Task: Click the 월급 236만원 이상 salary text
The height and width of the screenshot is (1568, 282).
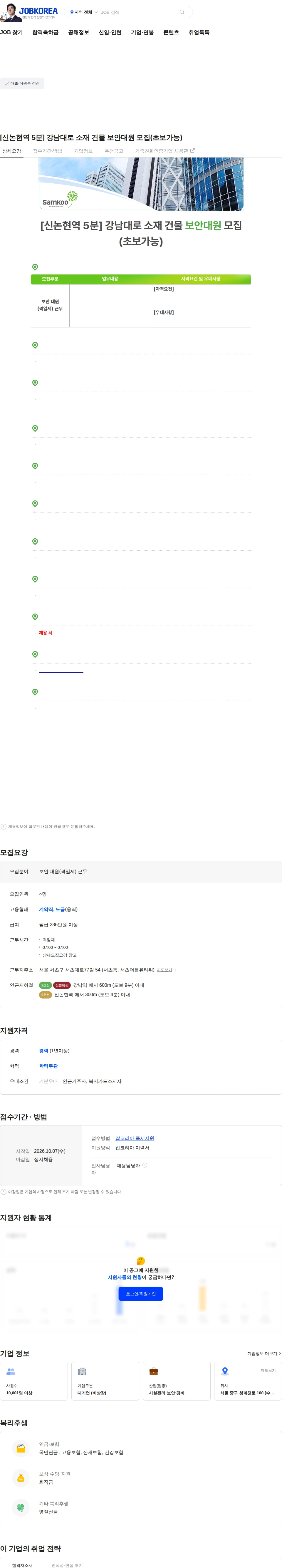Action: coord(58,924)
